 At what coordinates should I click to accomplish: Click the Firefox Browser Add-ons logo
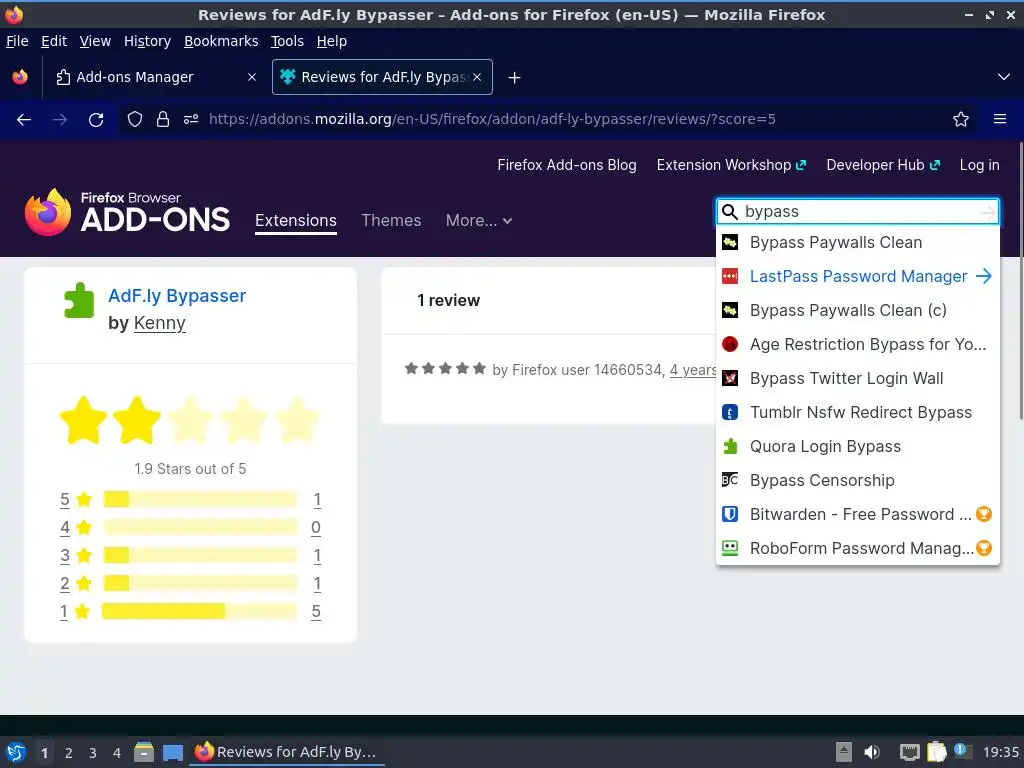[127, 212]
